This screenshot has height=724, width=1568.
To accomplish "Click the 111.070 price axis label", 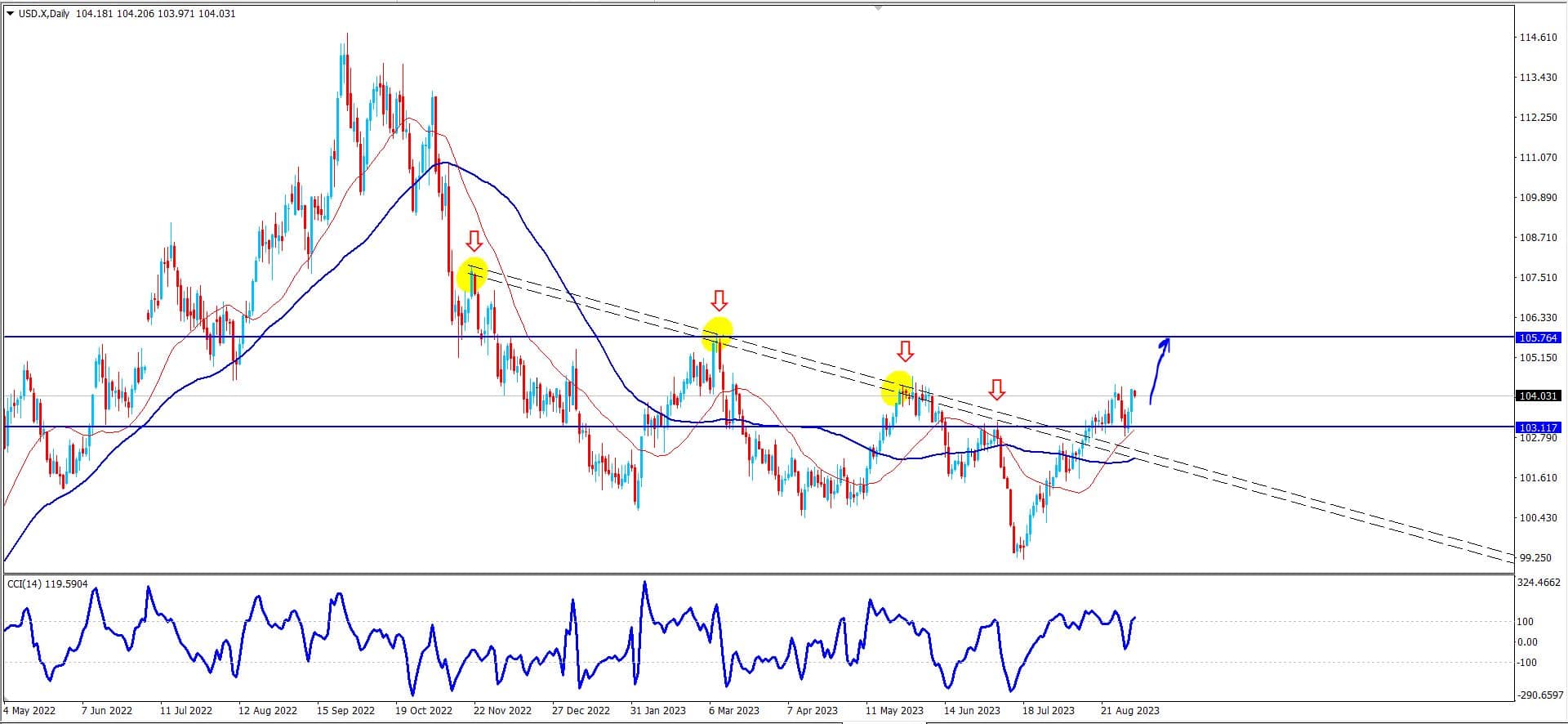I will (1538, 158).
